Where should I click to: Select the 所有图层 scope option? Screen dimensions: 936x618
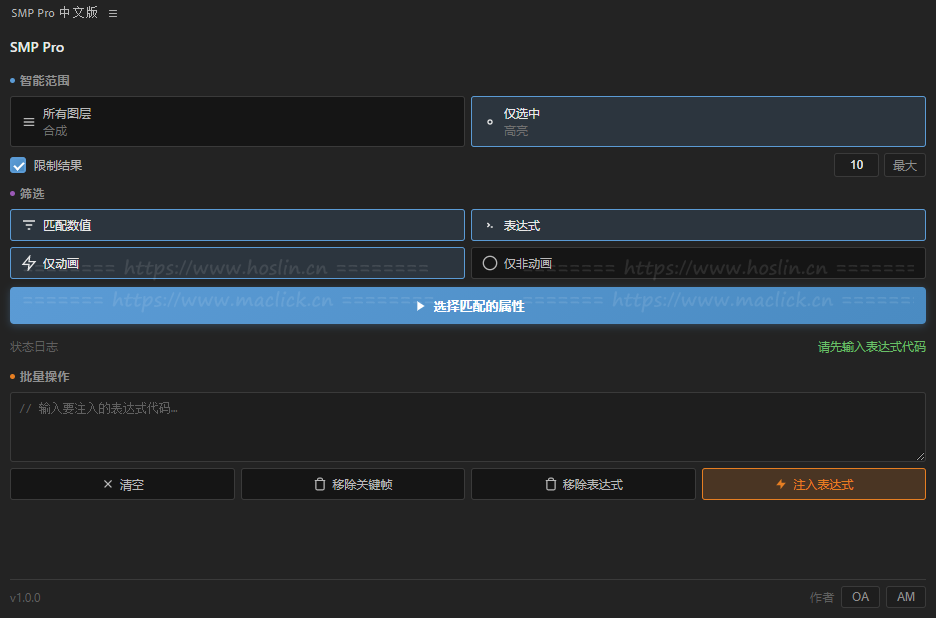pos(237,121)
